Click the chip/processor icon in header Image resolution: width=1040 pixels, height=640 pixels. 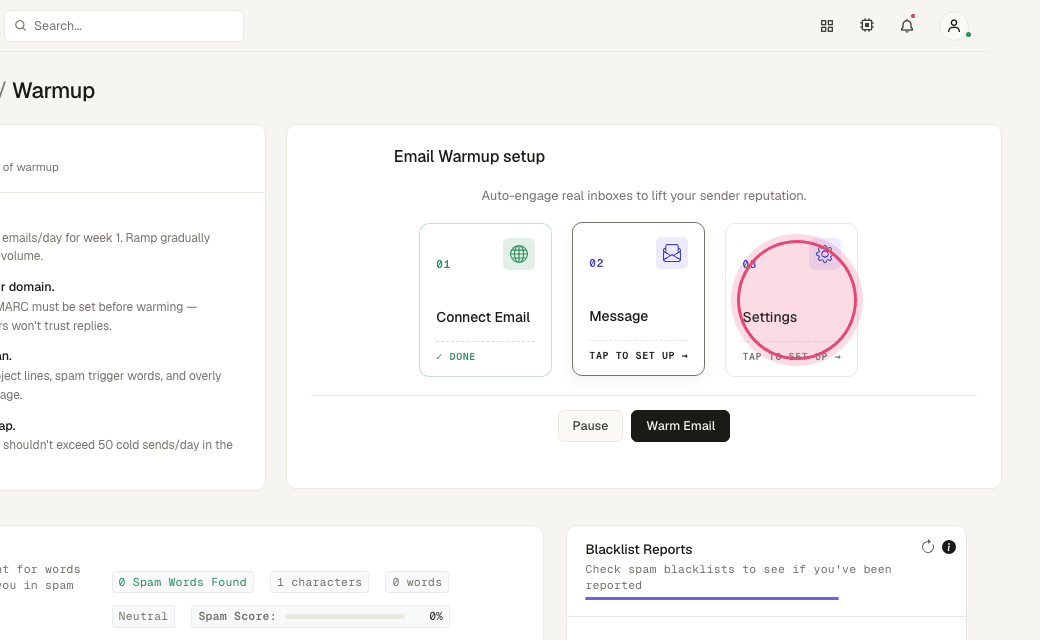coord(866,25)
